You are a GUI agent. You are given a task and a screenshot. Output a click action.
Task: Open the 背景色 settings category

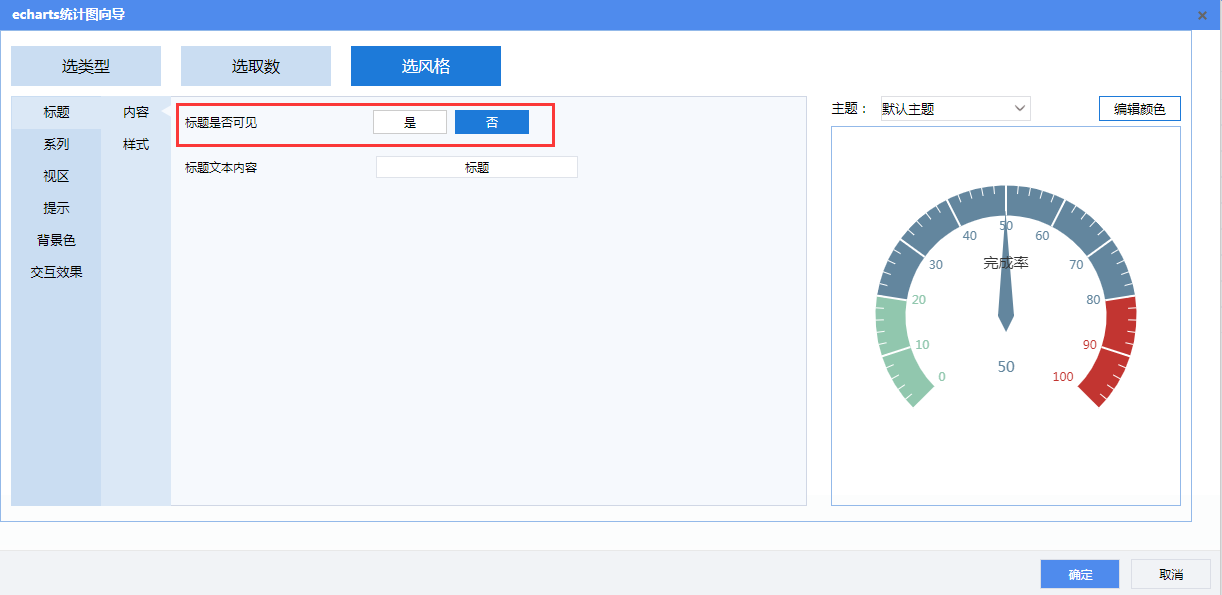56,240
